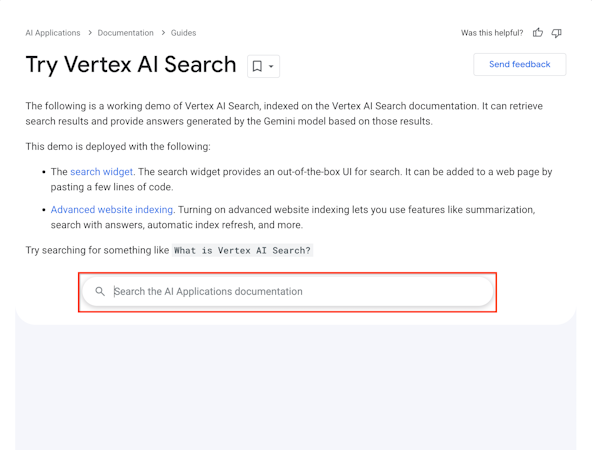Viewport: 592px width, 450px height.
Task: Click the thumbs up helpful icon
Action: (538, 33)
